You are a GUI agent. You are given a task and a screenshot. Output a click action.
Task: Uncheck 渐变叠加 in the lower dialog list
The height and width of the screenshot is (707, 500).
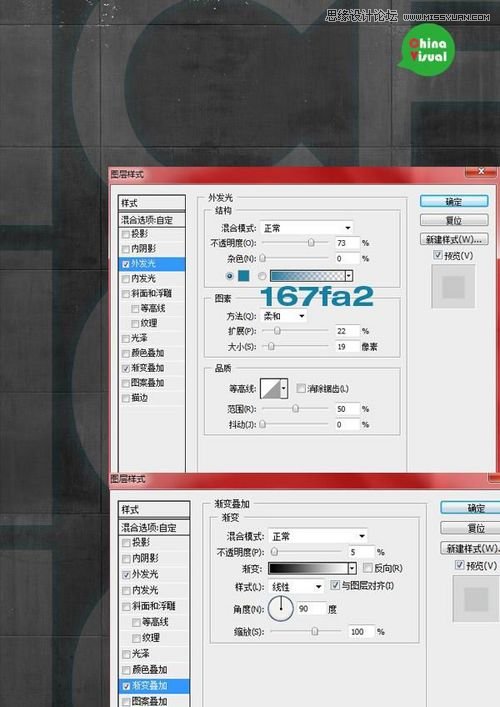[x=126, y=686]
